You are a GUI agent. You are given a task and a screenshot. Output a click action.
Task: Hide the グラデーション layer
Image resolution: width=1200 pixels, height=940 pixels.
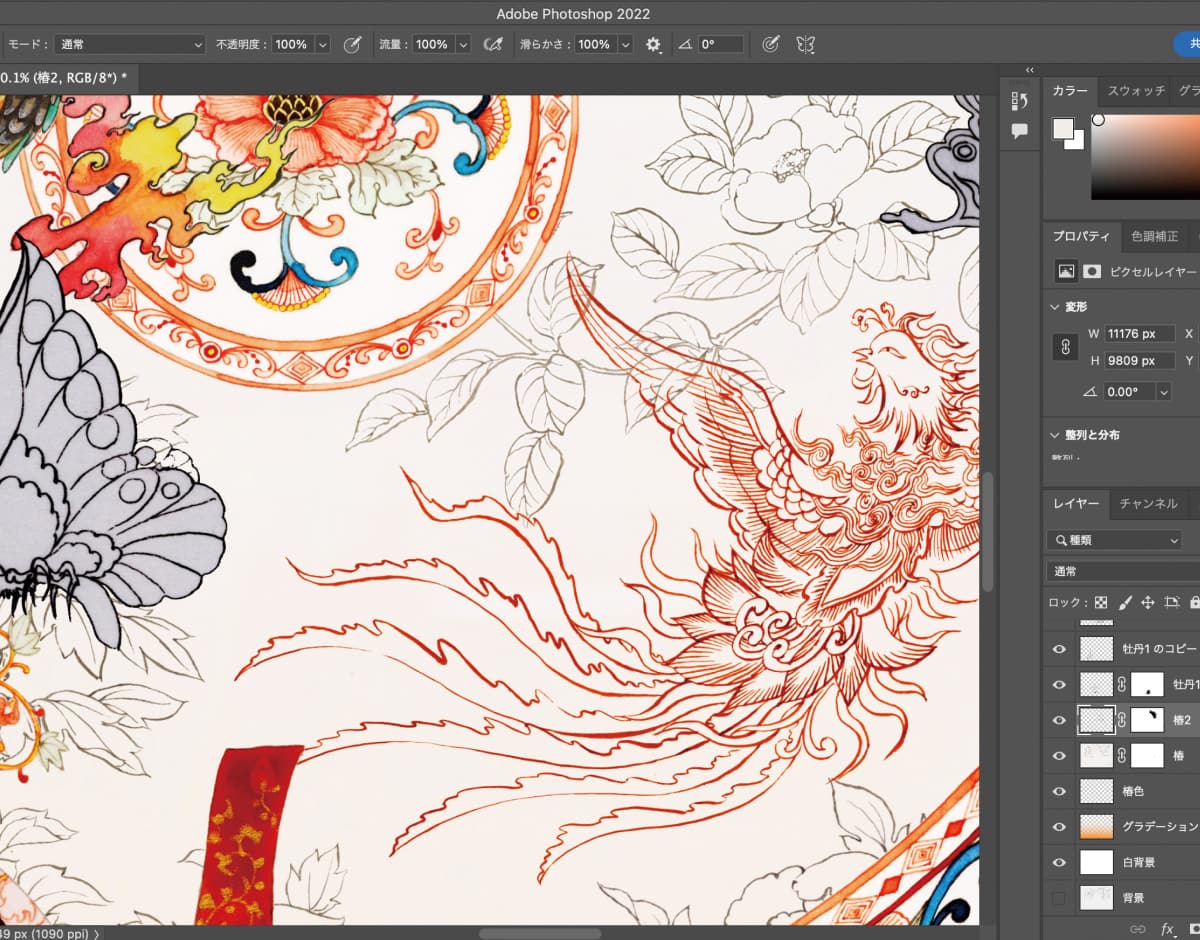(x=1059, y=827)
